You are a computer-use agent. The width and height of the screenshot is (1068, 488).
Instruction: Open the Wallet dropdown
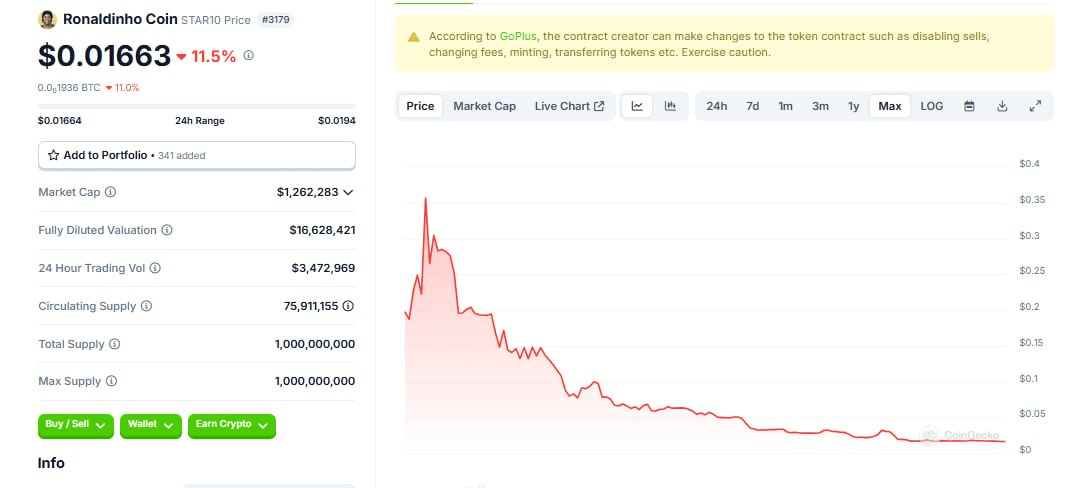(151, 425)
